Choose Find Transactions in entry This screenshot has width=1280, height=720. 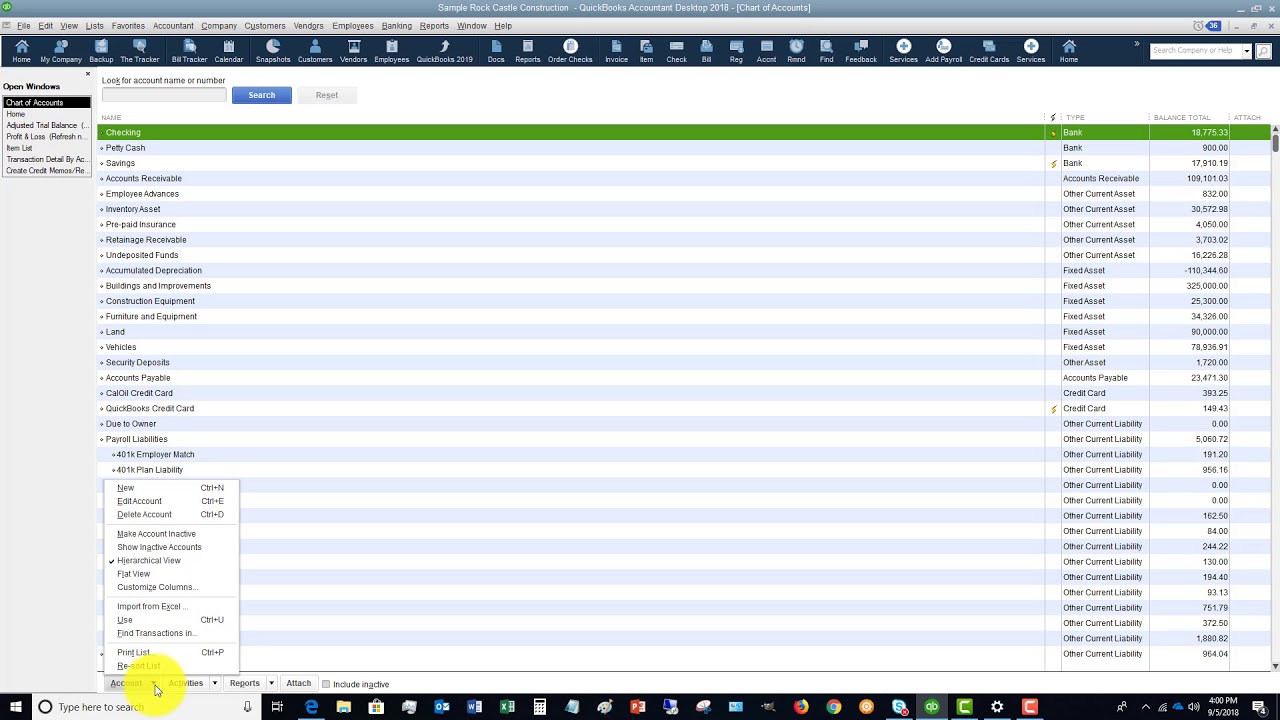tap(156, 633)
